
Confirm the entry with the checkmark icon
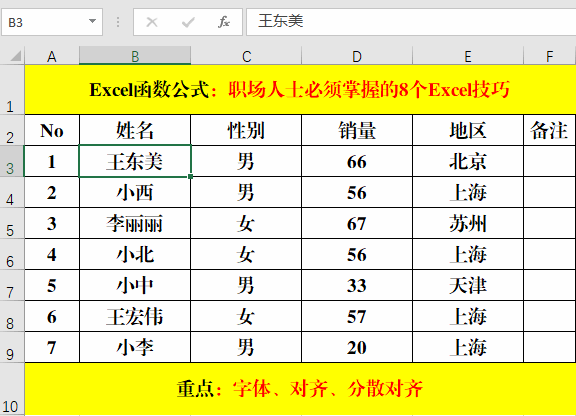click(188, 22)
